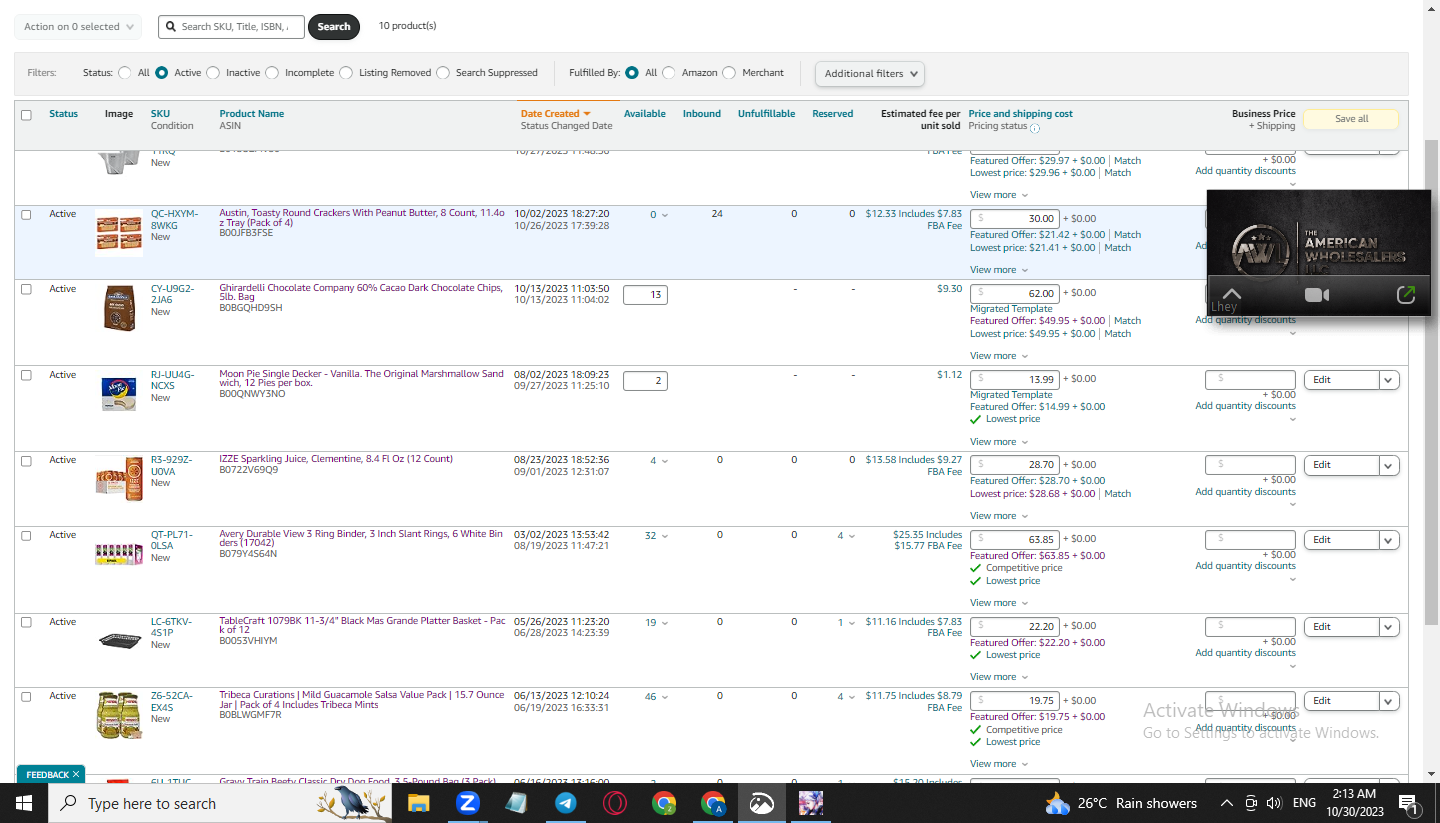
Task: Check the box for the Avery Durable View Binder row
Action: click(x=26, y=535)
